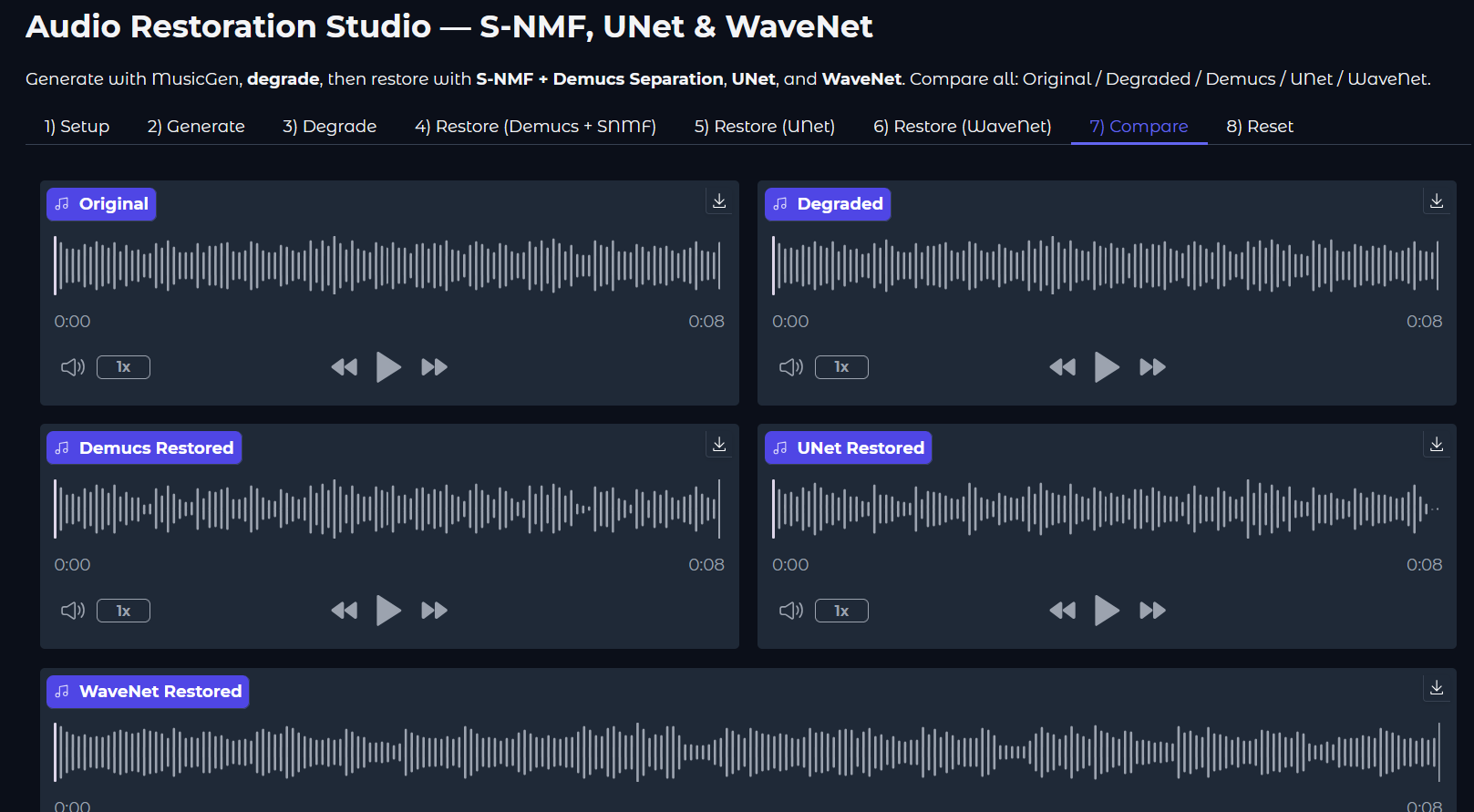The image size is (1474, 812).
Task: Download the Demucs Restored audio
Action: 719,445
